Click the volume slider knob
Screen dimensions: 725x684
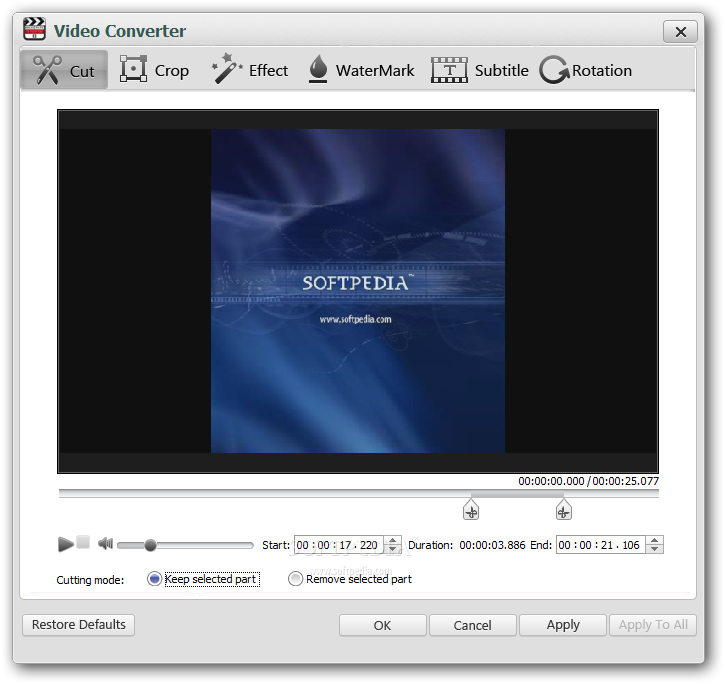click(150, 545)
